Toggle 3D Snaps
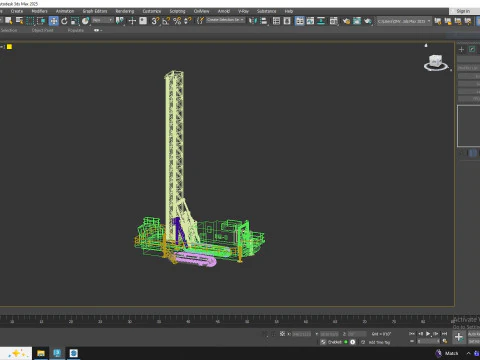The width and height of the screenshot is (480, 360). [x=155, y=21]
